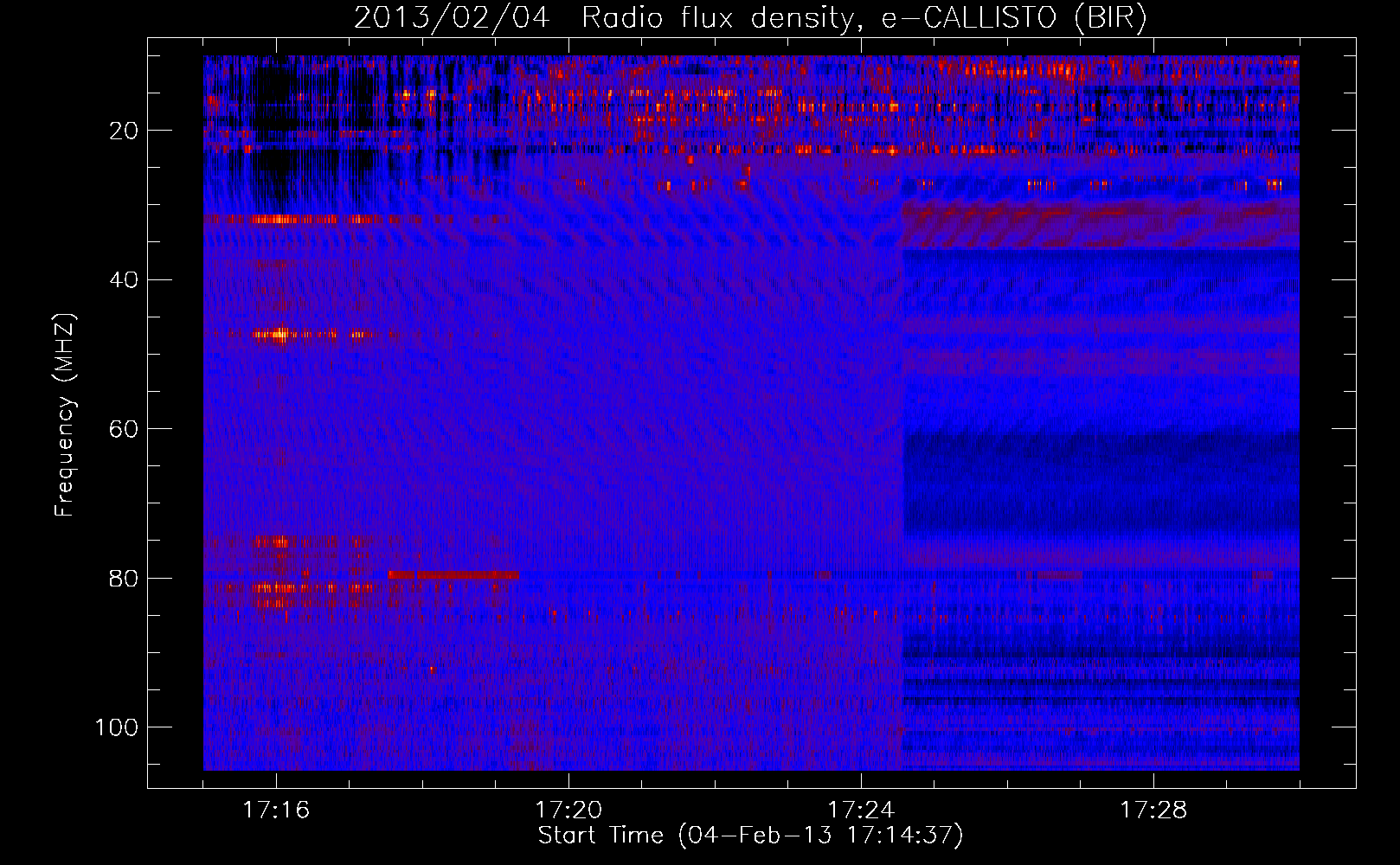Click the "Frequency (MHZ)" axis label

(65, 415)
